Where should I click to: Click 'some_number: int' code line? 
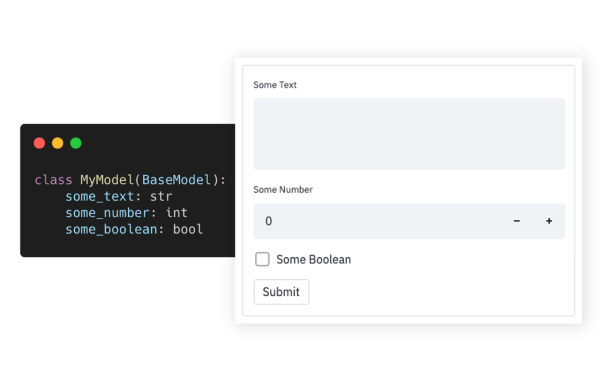tap(126, 213)
